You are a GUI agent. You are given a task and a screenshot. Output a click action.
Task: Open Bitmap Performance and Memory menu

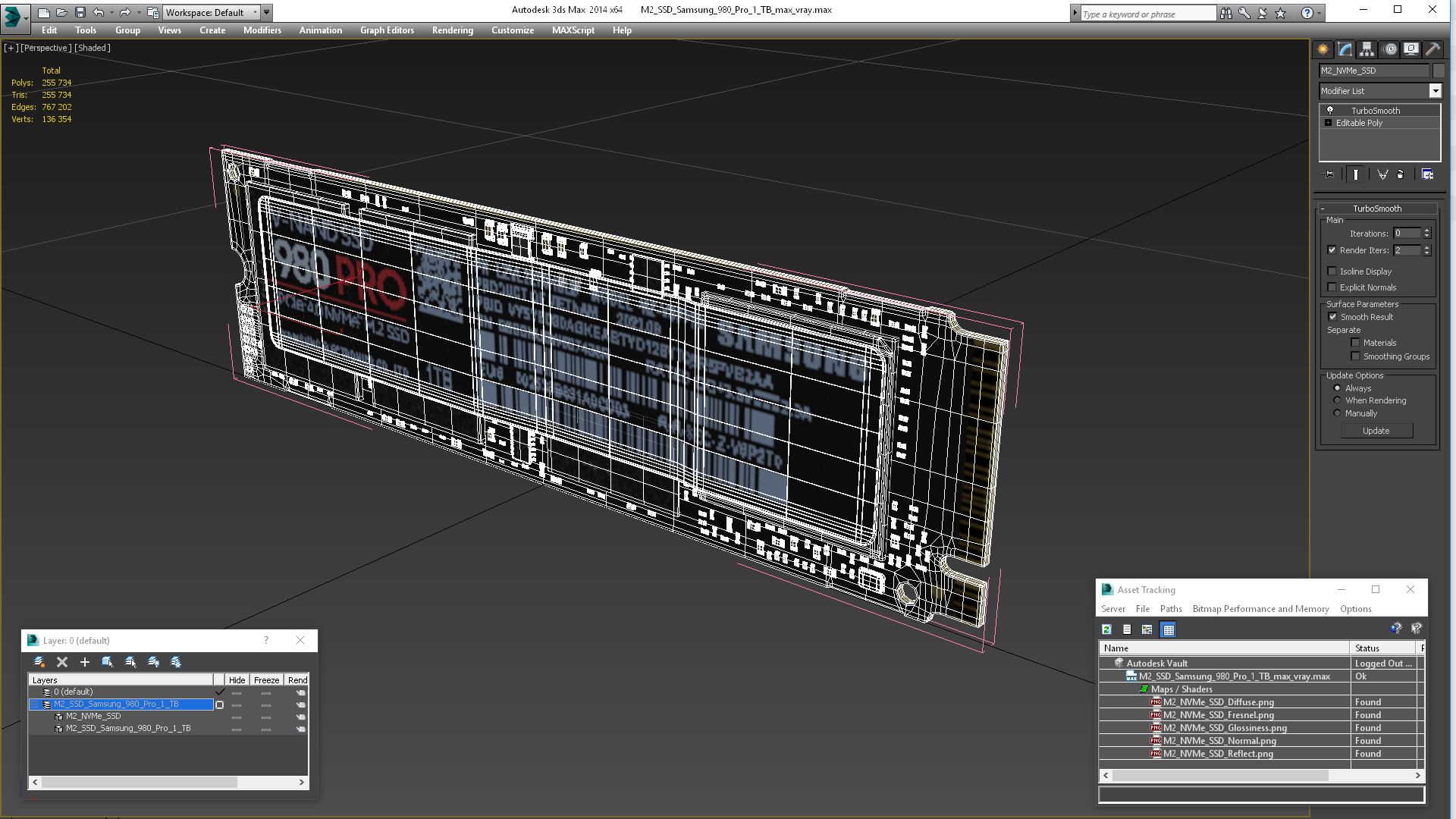pyautogui.click(x=1260, y=609)
